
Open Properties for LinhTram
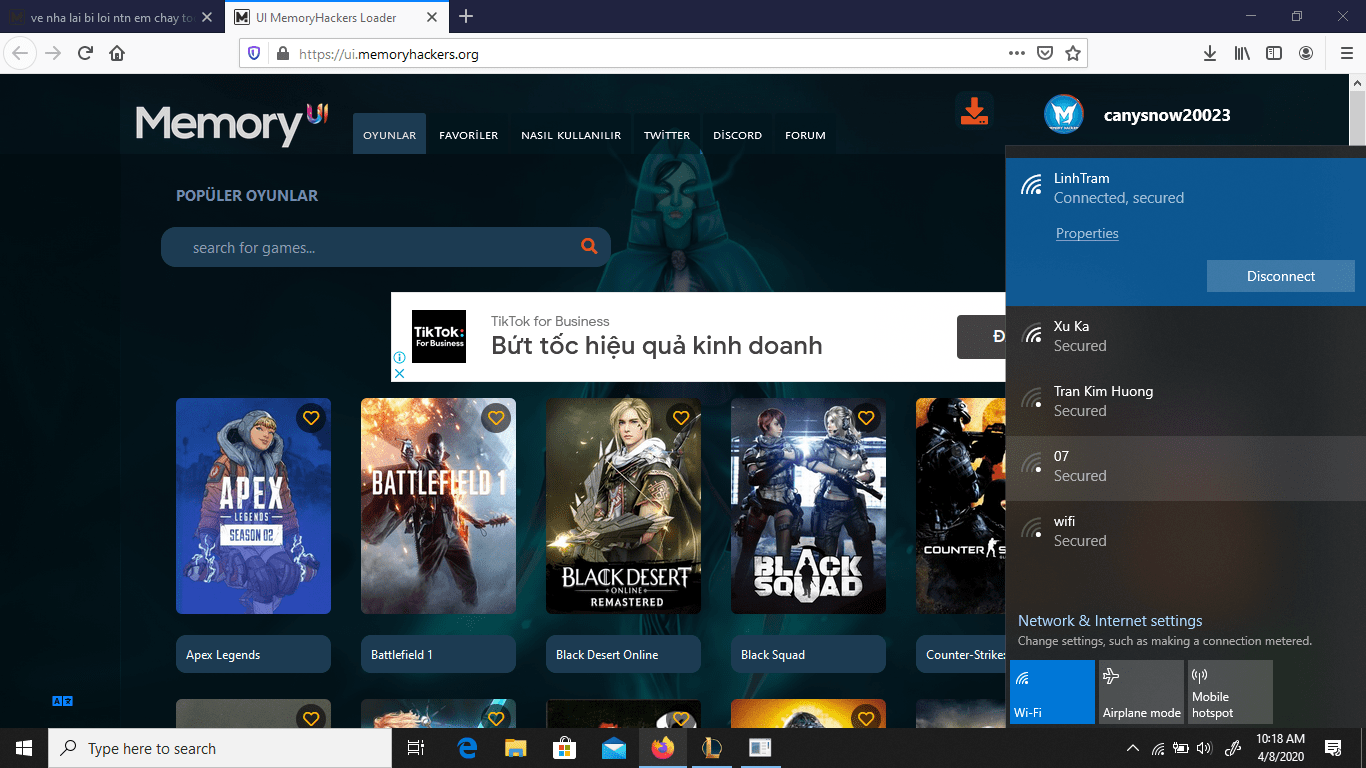tap(1087, 234)
